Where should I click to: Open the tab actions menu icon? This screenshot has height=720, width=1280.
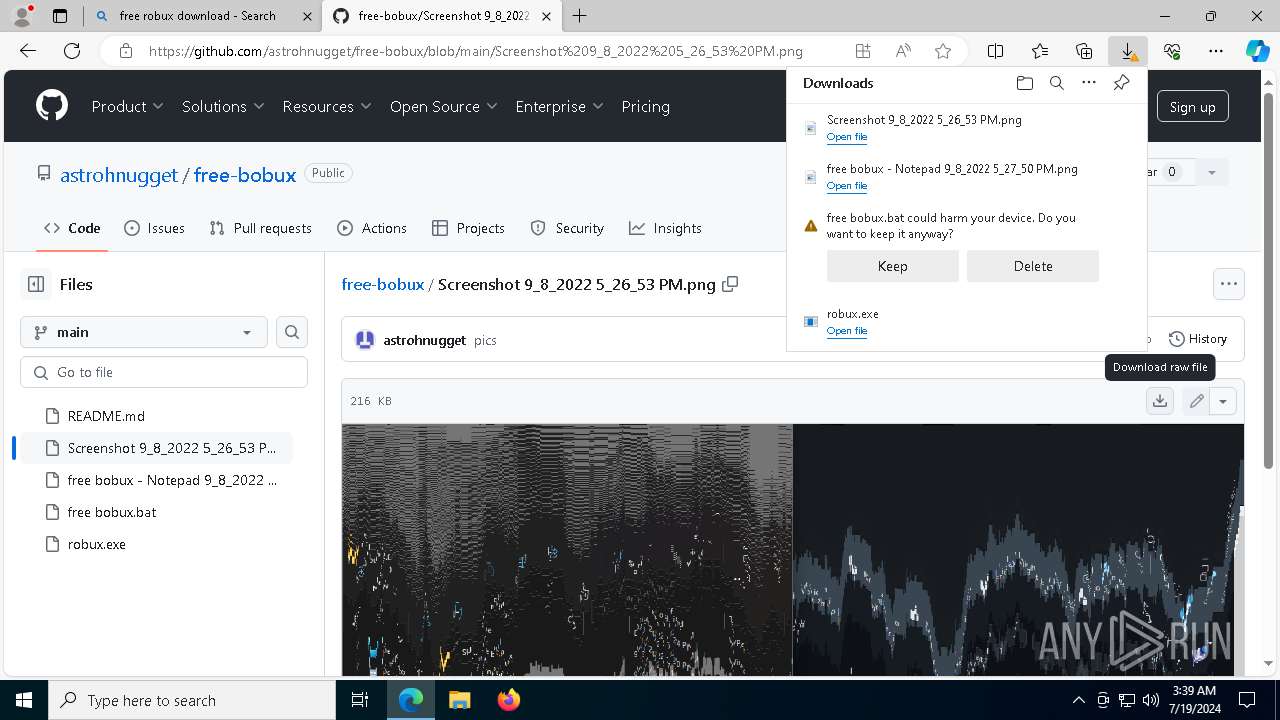pyautogui.click(x=60, y=16)
